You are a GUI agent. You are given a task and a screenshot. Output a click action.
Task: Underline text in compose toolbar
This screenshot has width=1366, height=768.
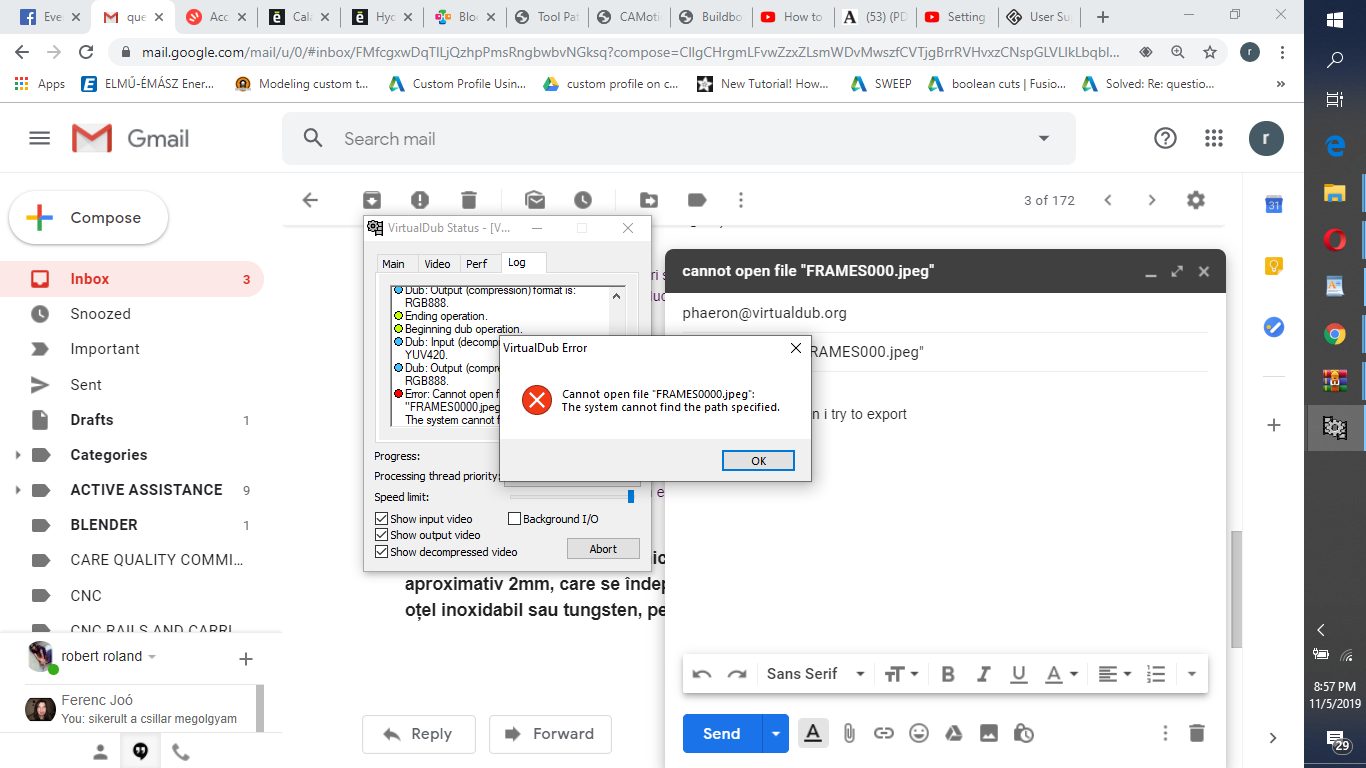pyautogui.click(x=1019, y=674)
